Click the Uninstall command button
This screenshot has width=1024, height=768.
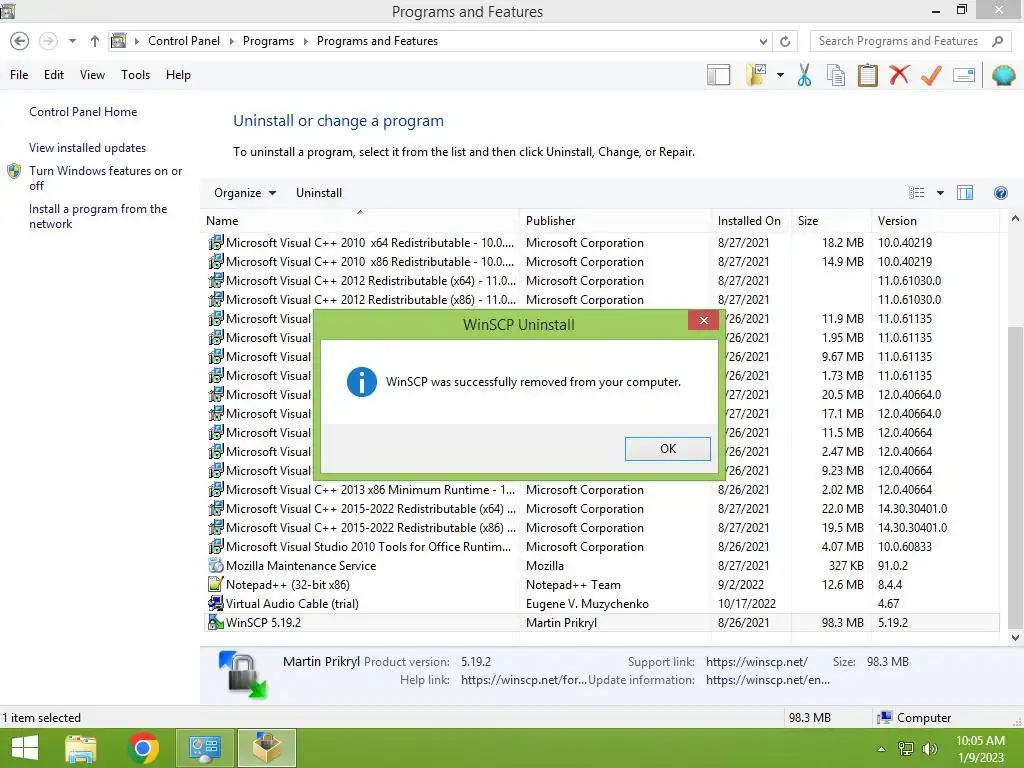pos(319,193)
